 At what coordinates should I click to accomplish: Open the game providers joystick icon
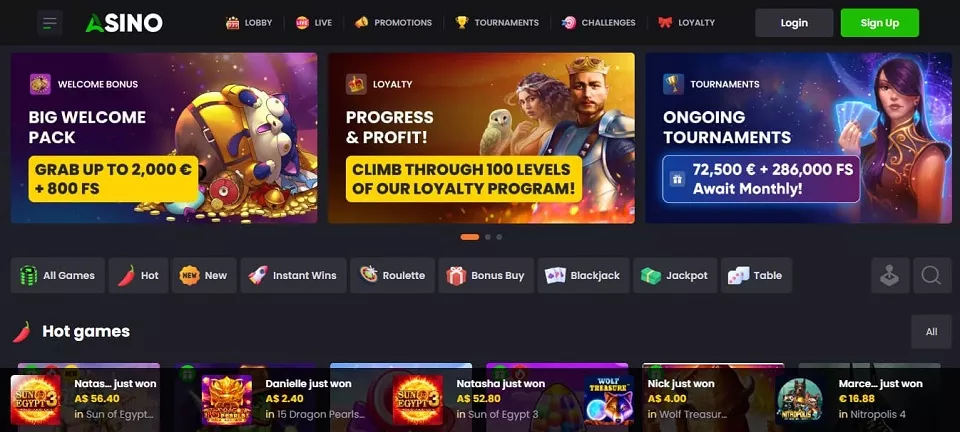(890, 275)
